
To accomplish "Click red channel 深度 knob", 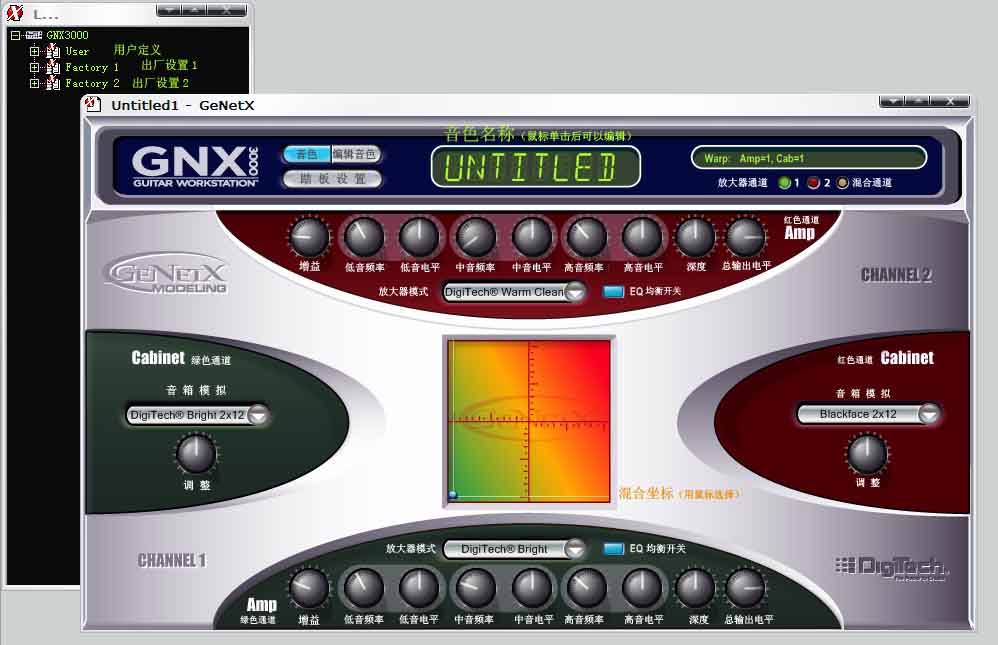I will (x=695, y=237).
